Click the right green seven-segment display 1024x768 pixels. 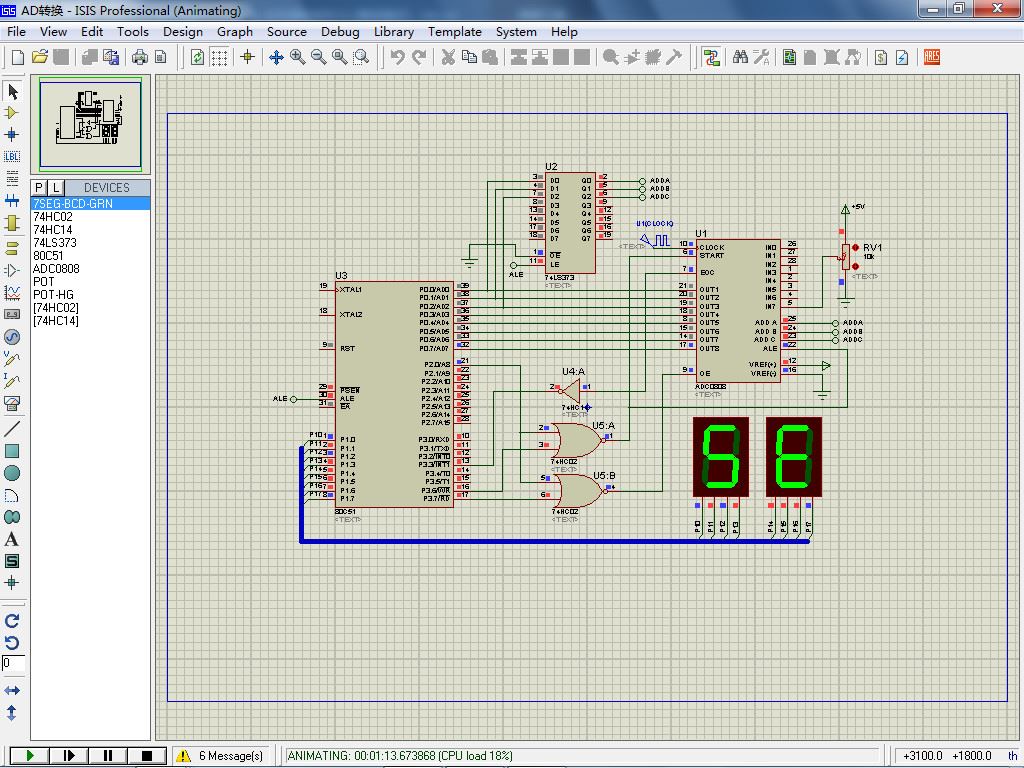coord(794,456)
